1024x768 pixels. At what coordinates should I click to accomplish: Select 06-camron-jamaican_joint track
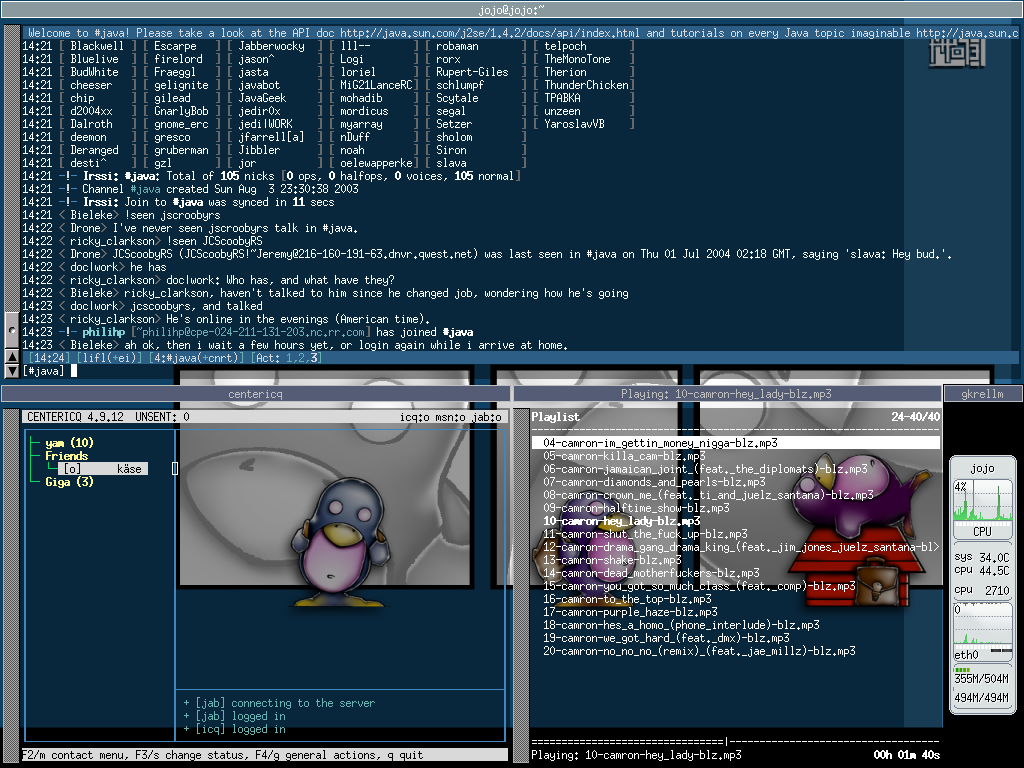(705, 469)
